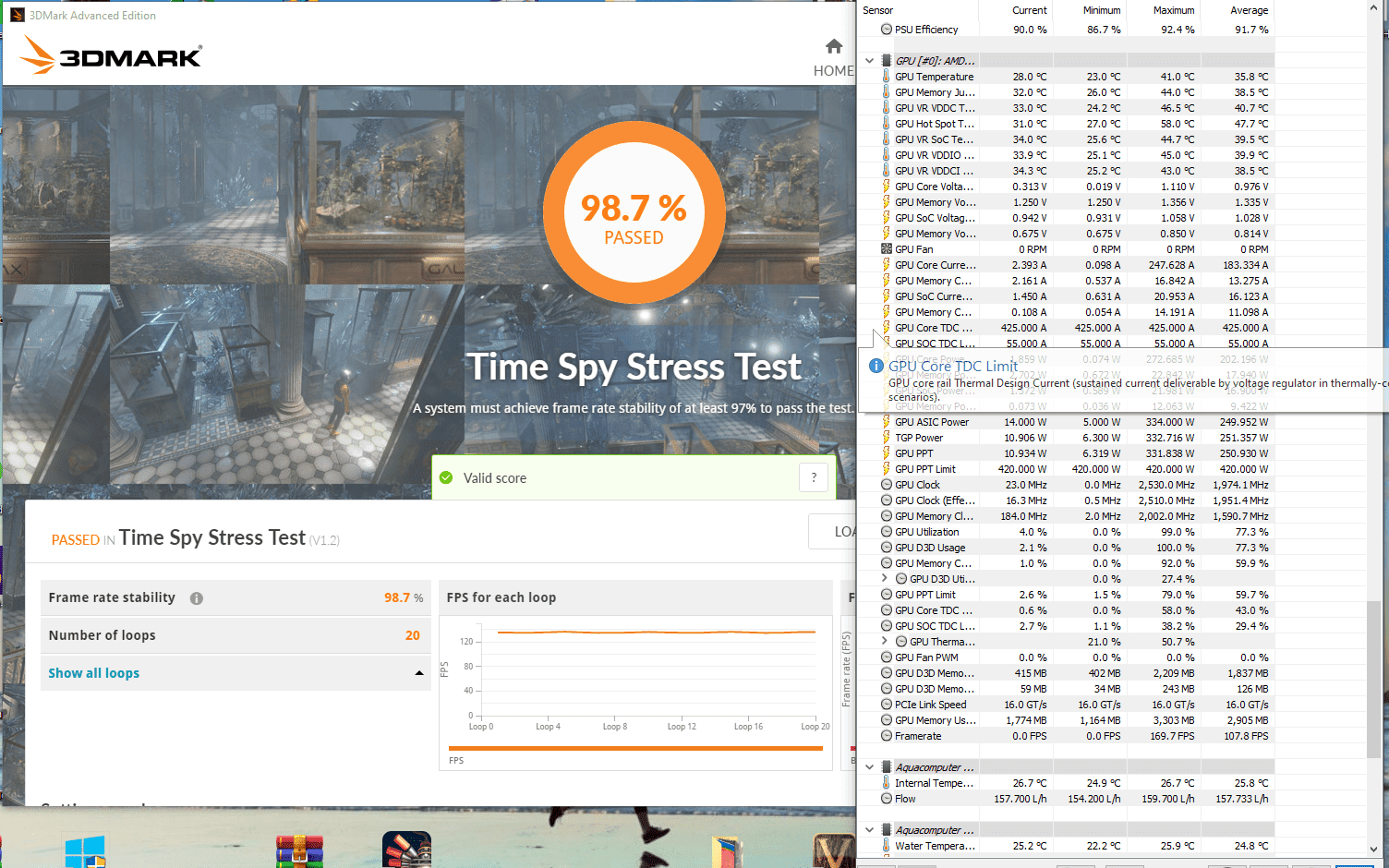Click the PCIe Link Speed gauge icon

tap(887, 705)
